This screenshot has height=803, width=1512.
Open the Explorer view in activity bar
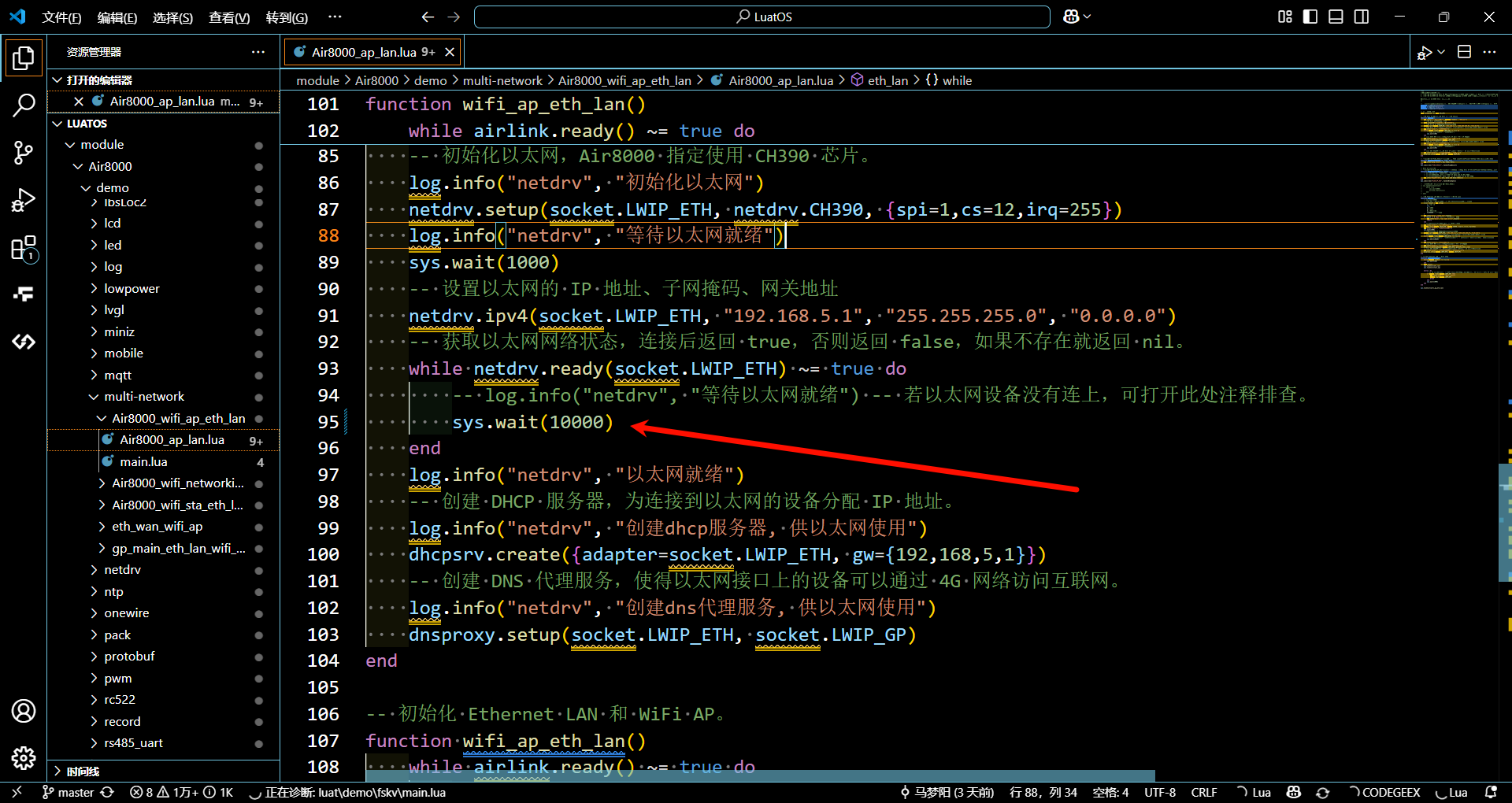[x=24, y=57]
